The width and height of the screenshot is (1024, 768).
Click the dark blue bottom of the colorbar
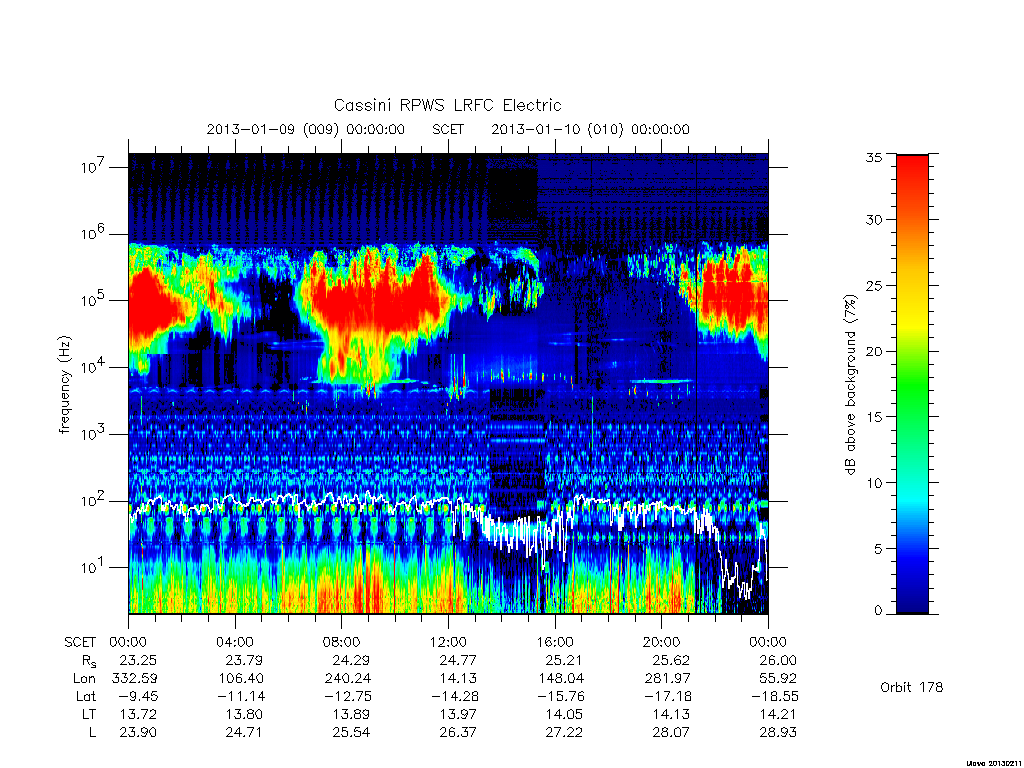pos(912,598)
